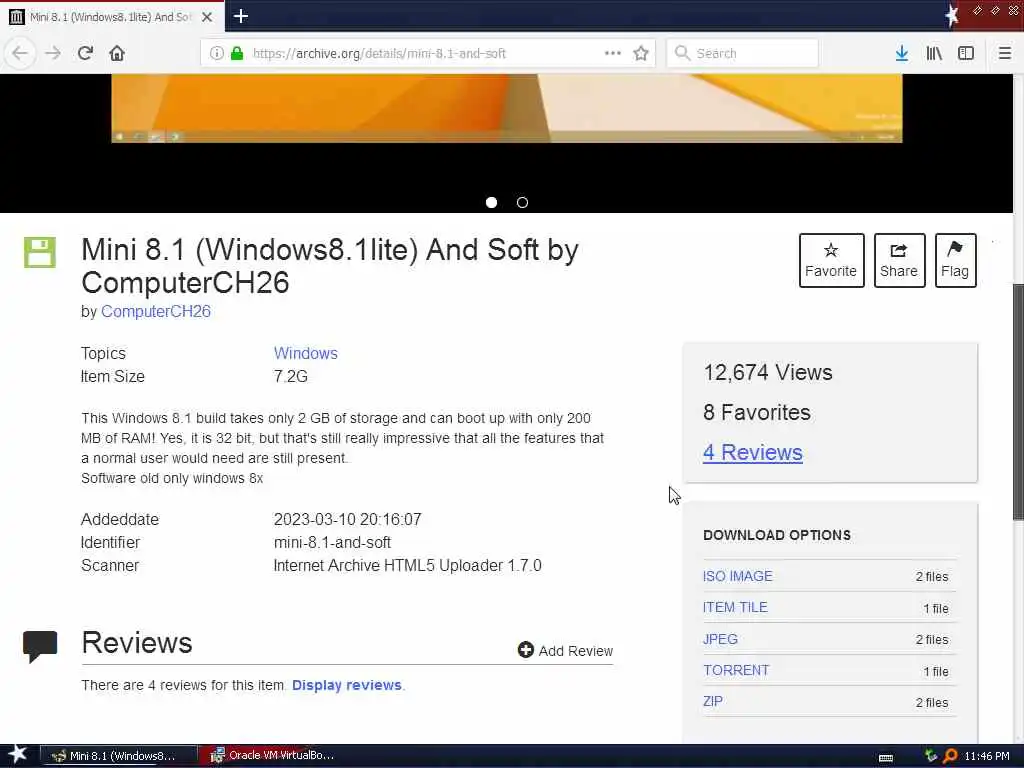Viewport: 1024px width, 768px height.
Task: Open the Library bookshelf icon
Action: tap(934, 53)
